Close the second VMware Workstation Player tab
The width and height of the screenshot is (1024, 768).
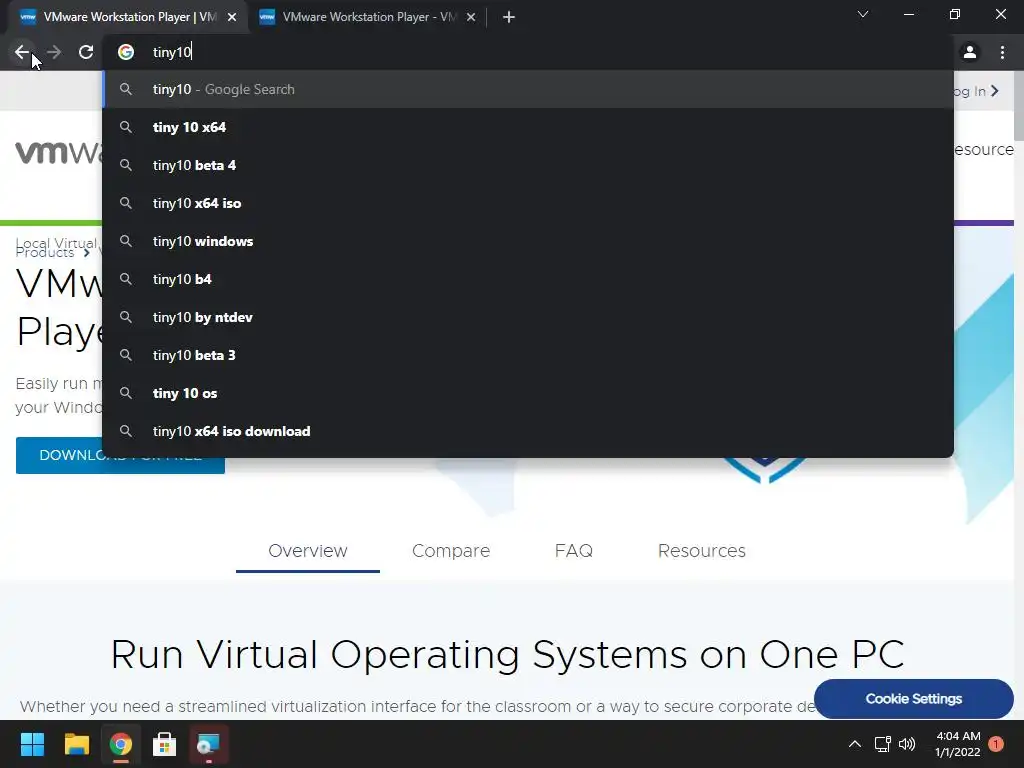[x=471, y=17]
